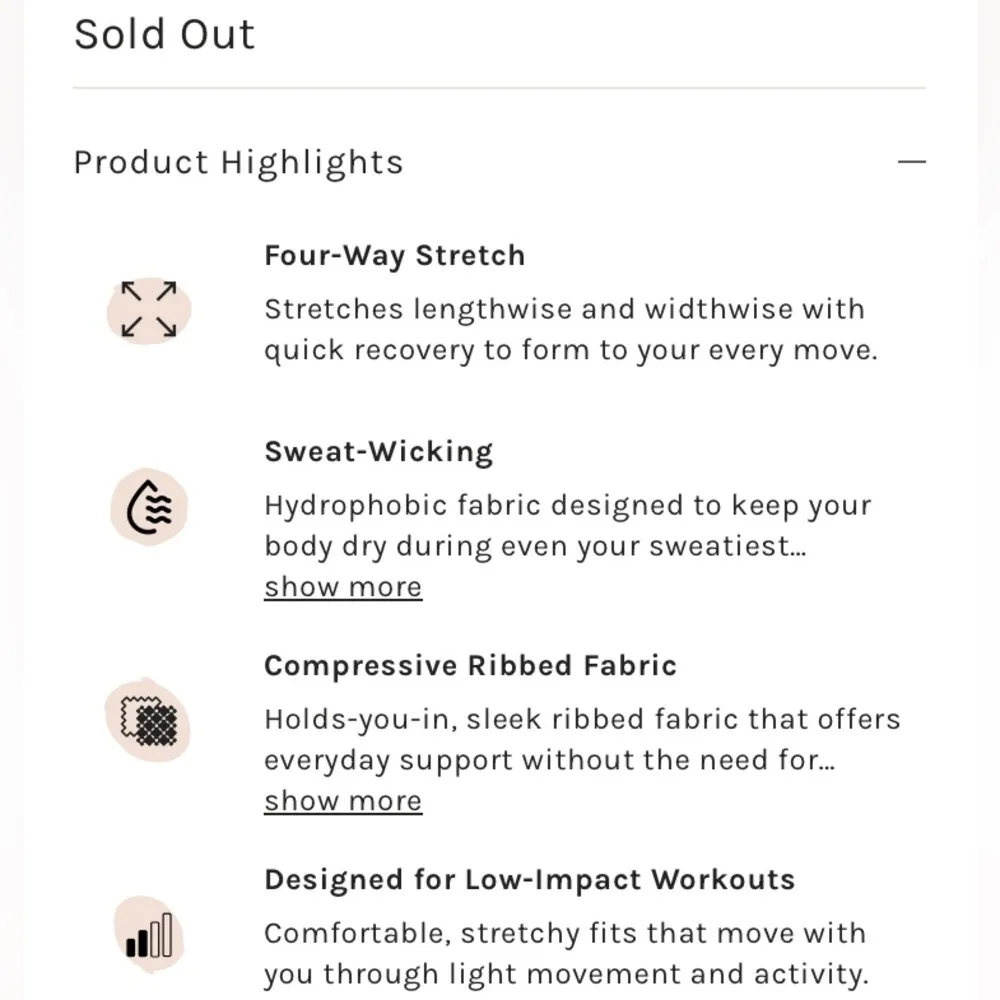Click the Compressive Ribbed Fabric texture icon
This screenshot has height=1000, width=1000.
coord(148,719)
